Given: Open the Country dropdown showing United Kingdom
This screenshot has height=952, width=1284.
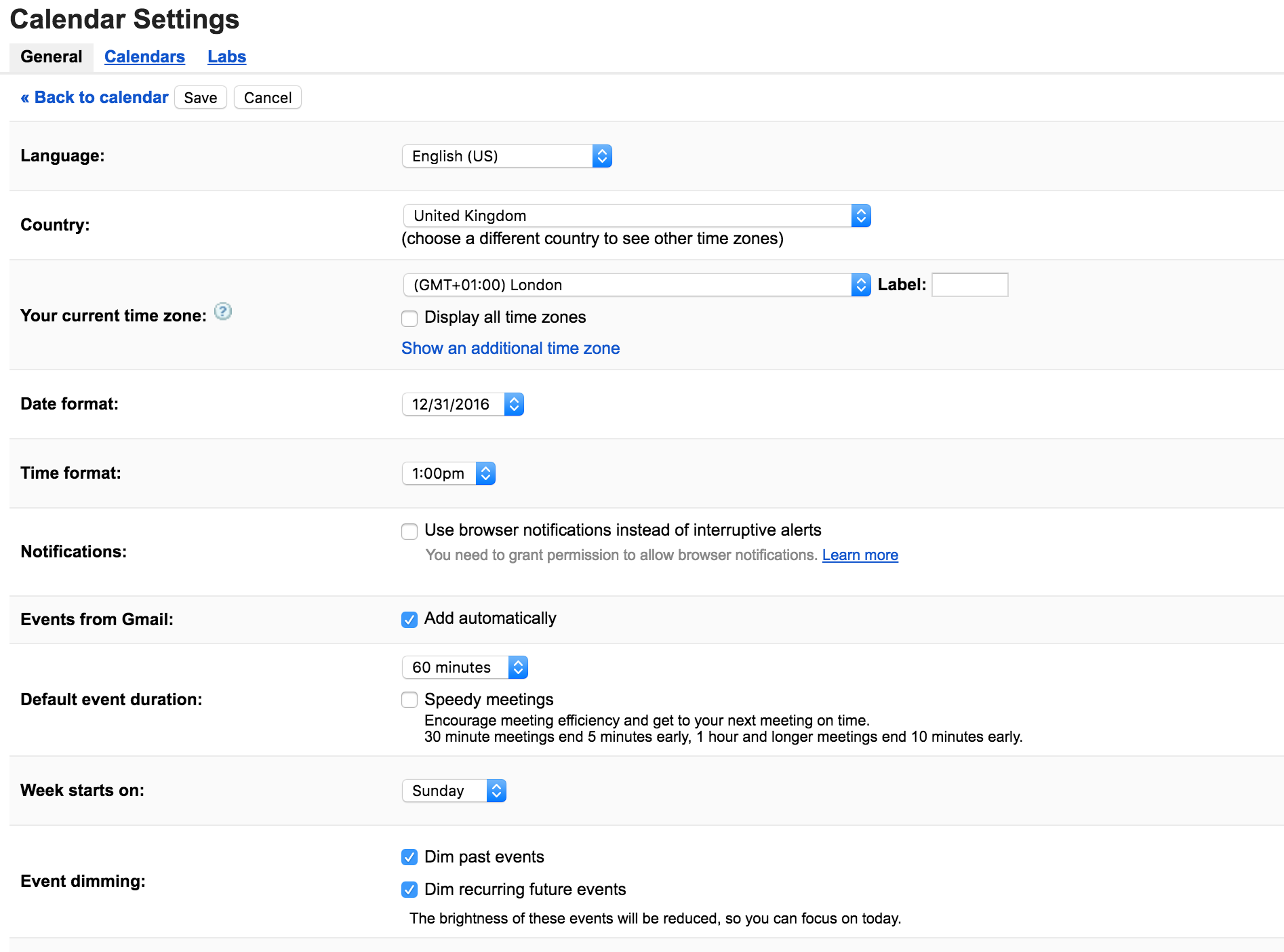Looking at the screenshot, I should [x=637, y=216].
